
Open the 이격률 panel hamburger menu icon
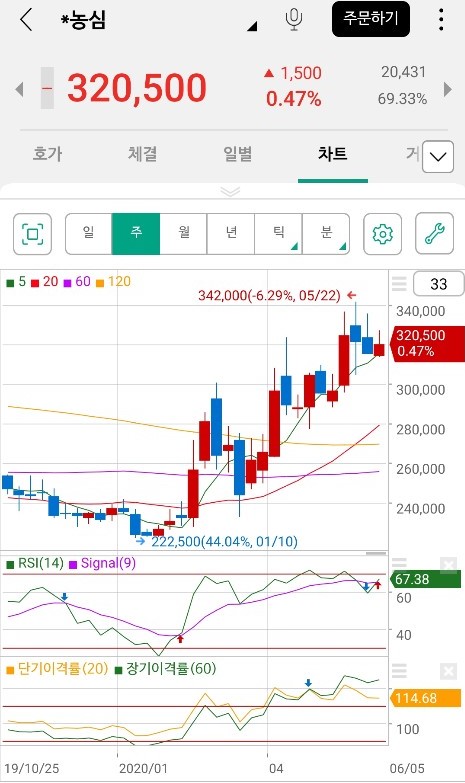click(x=399, y=671)
